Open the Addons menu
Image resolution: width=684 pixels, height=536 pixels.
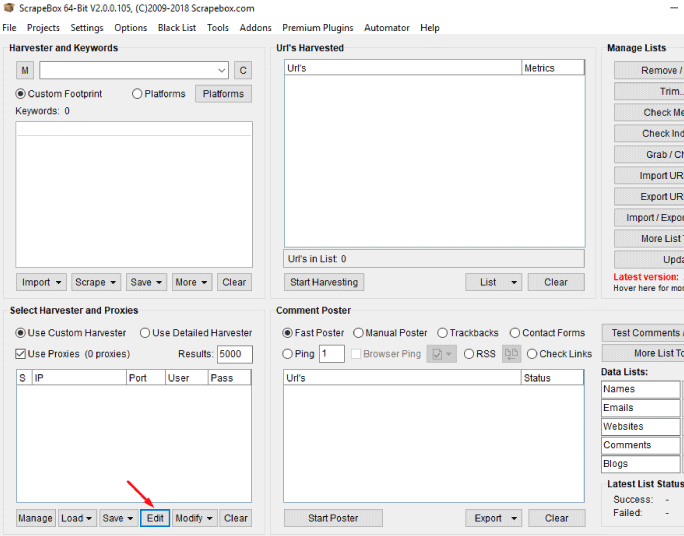(255, 28)
